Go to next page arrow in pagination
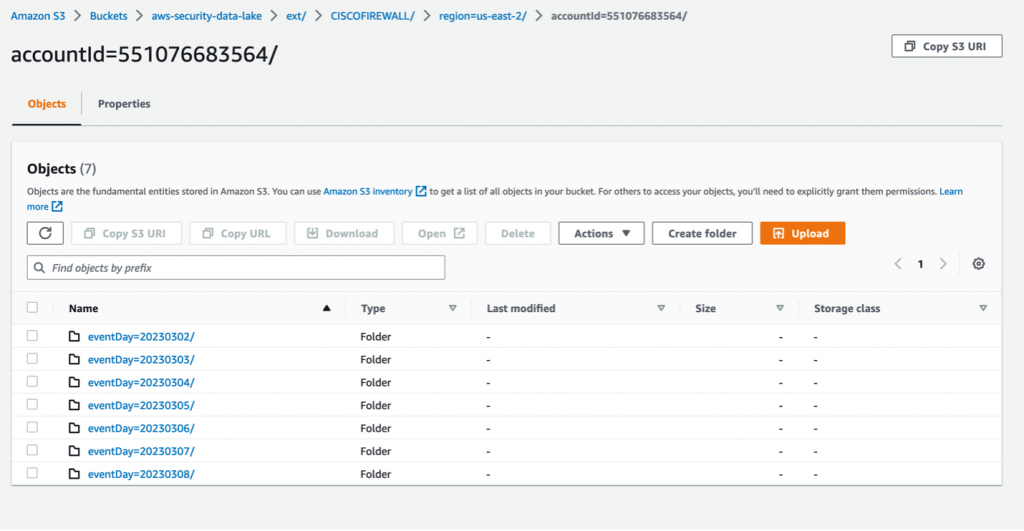 coord(943,264)
